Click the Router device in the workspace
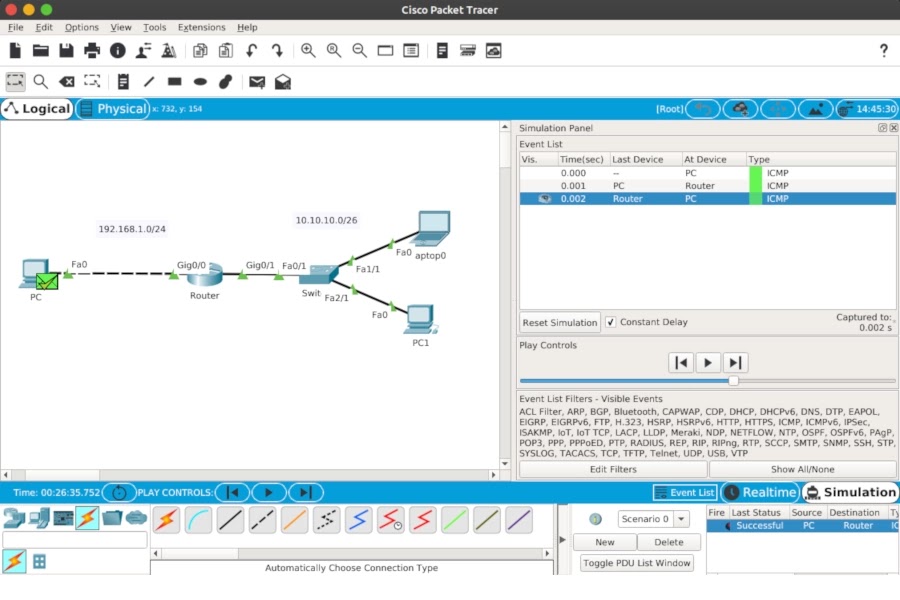The width and height of the screenshot is (900, 600). click(204, 274)
